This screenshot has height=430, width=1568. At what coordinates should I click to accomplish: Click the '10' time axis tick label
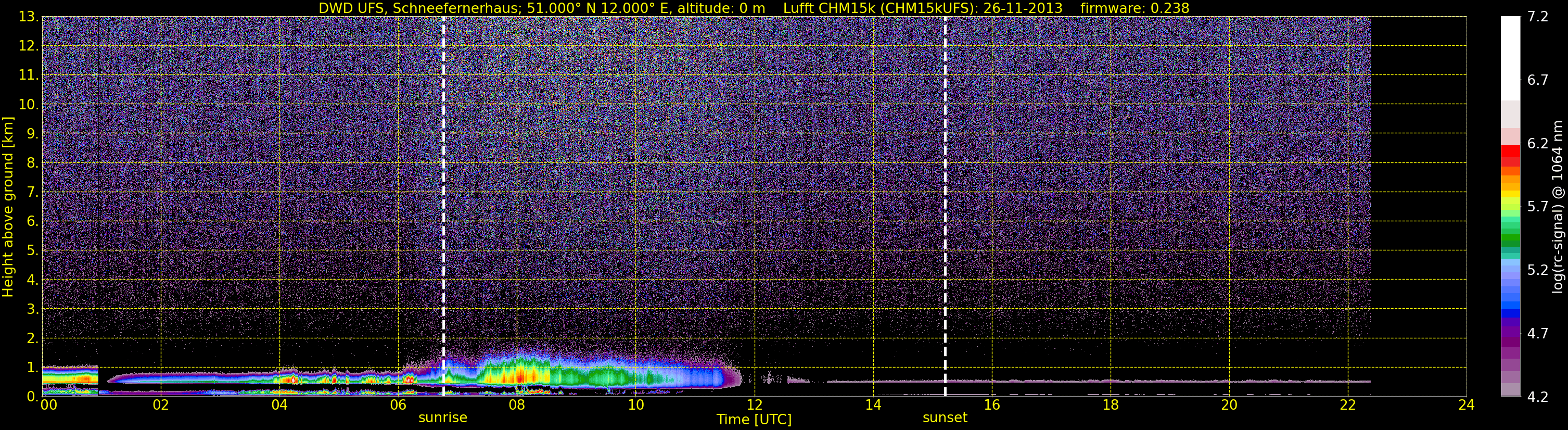tap(635, 405)
